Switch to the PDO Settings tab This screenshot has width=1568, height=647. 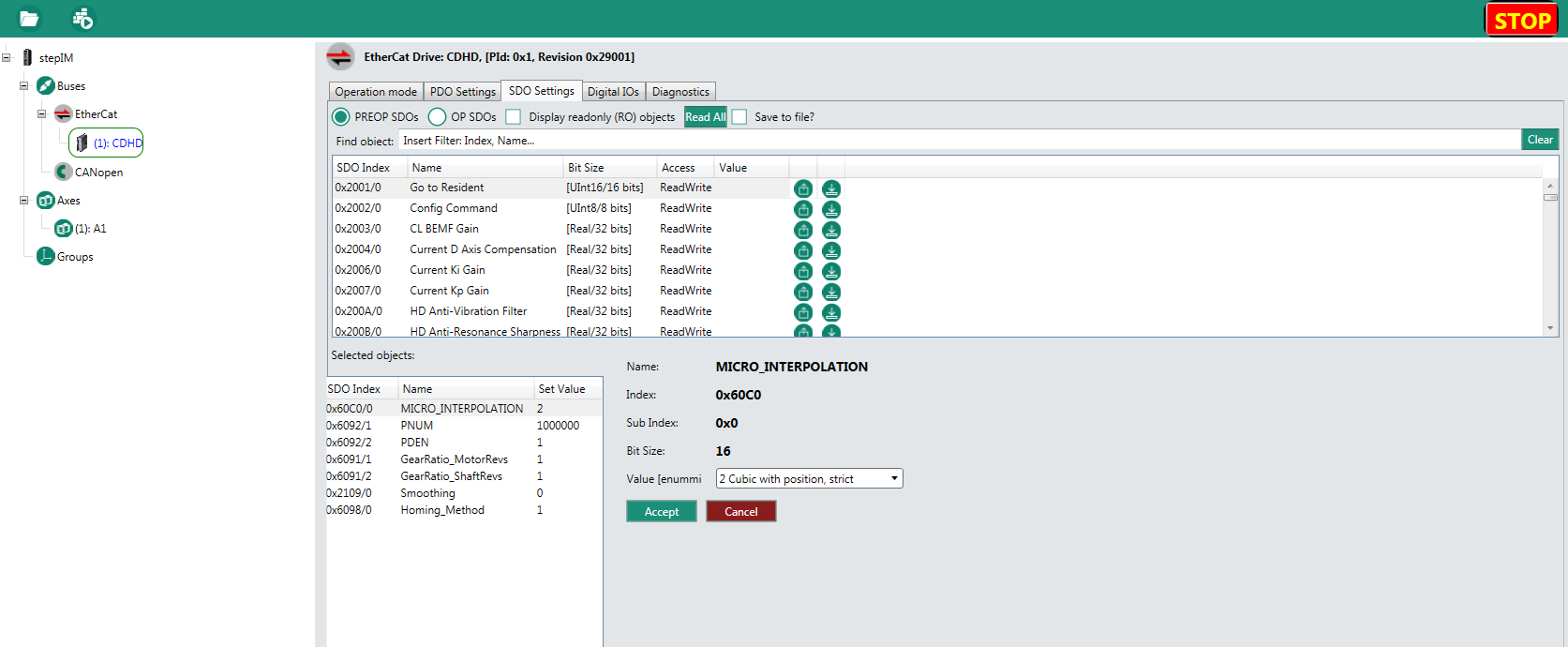coord(462,92)
